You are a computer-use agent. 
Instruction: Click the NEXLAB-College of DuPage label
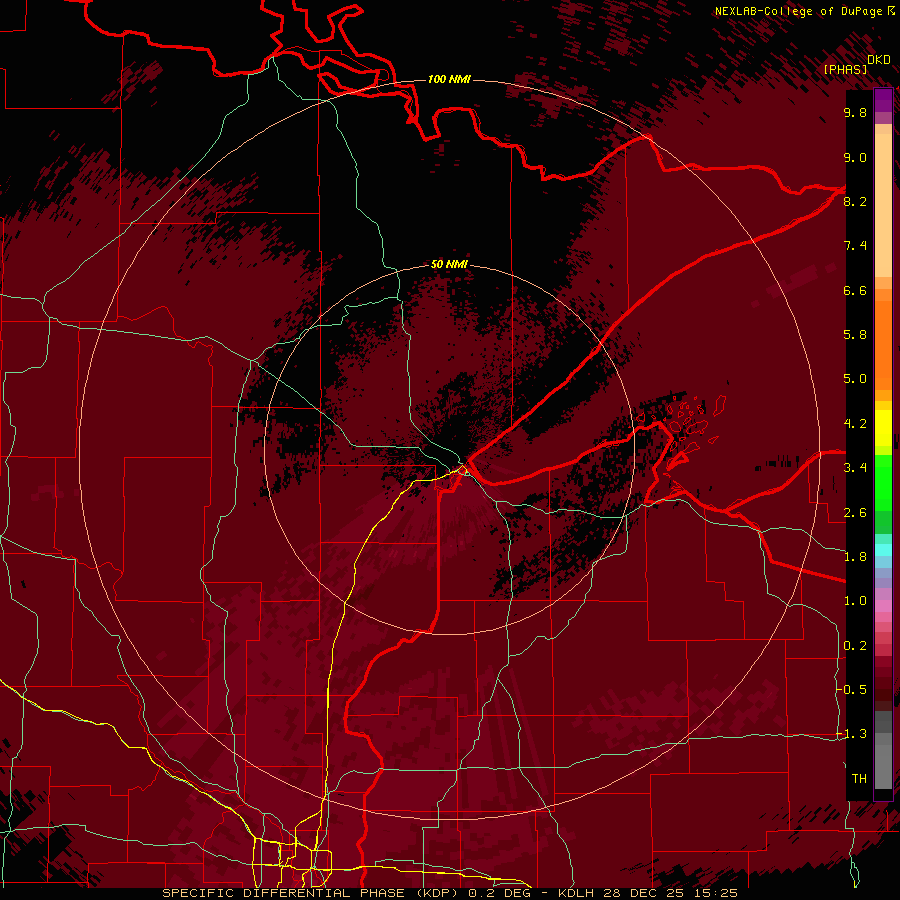pyautogui.click(x=800, y=11)
